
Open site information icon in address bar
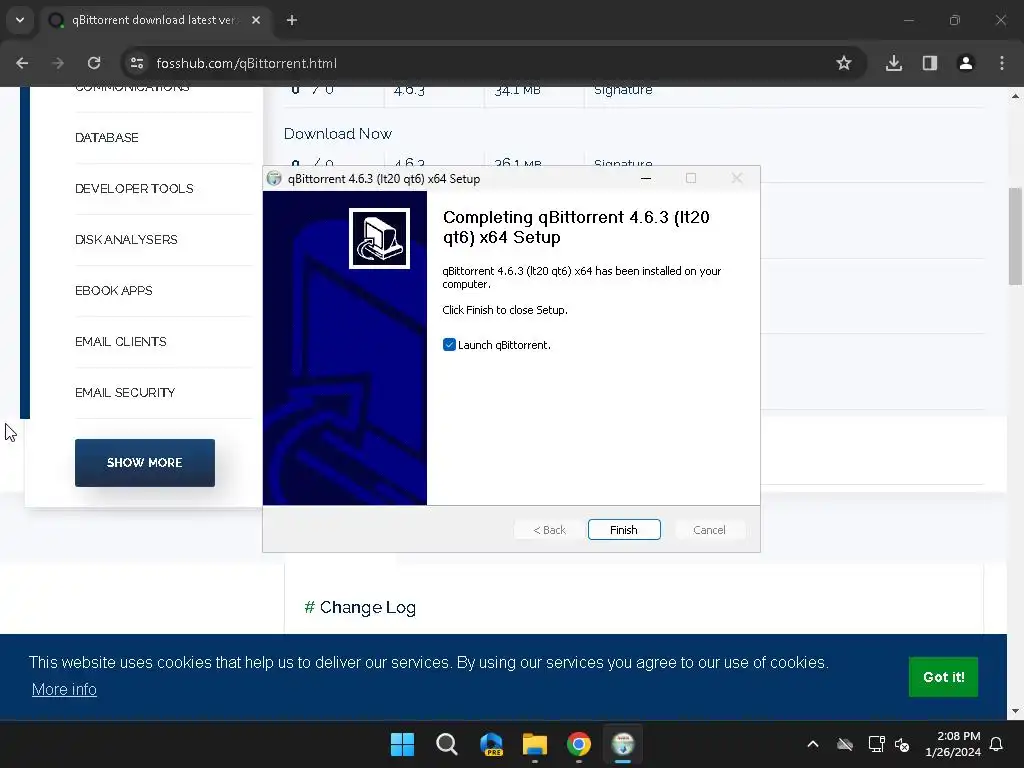136,63
